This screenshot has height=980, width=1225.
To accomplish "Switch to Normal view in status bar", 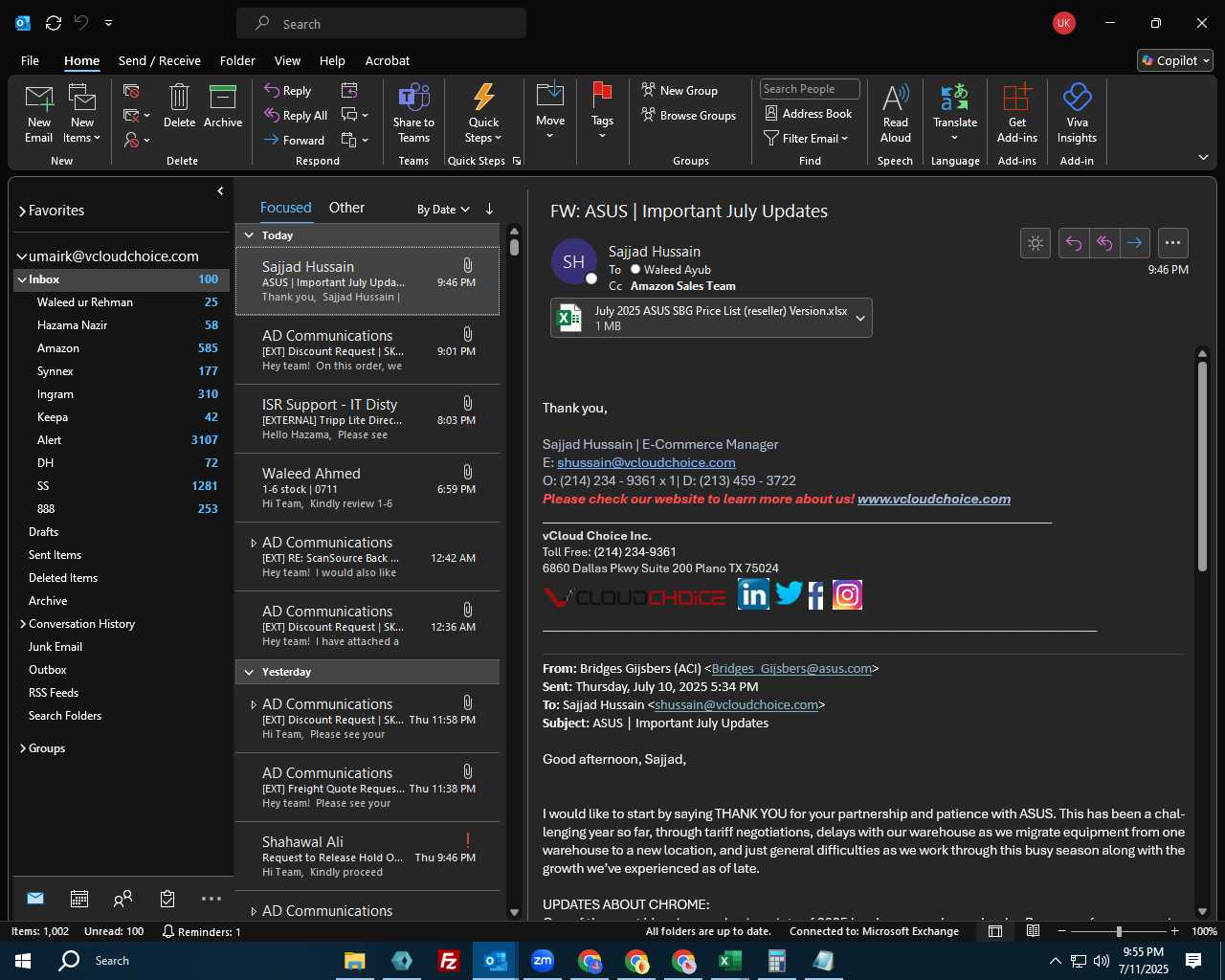I will pos(995,930).
